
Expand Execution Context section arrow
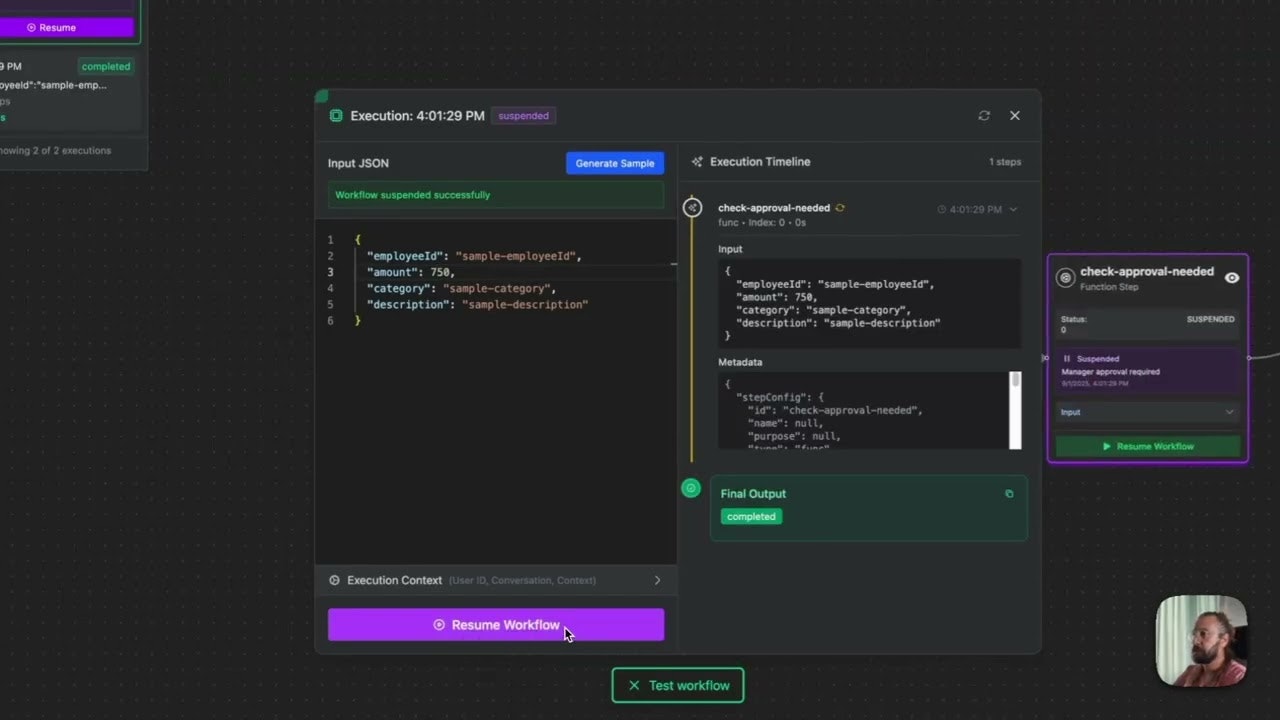pyautogui.click(x=657, y=580)
